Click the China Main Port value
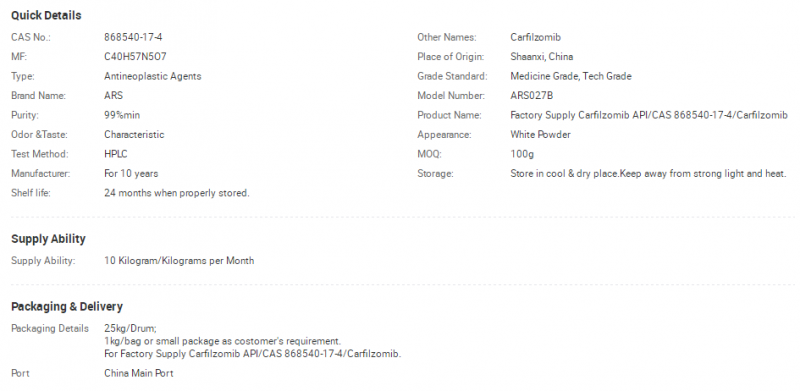The width and height of the screenshot is (800, 391). click(x=139, y=373)
